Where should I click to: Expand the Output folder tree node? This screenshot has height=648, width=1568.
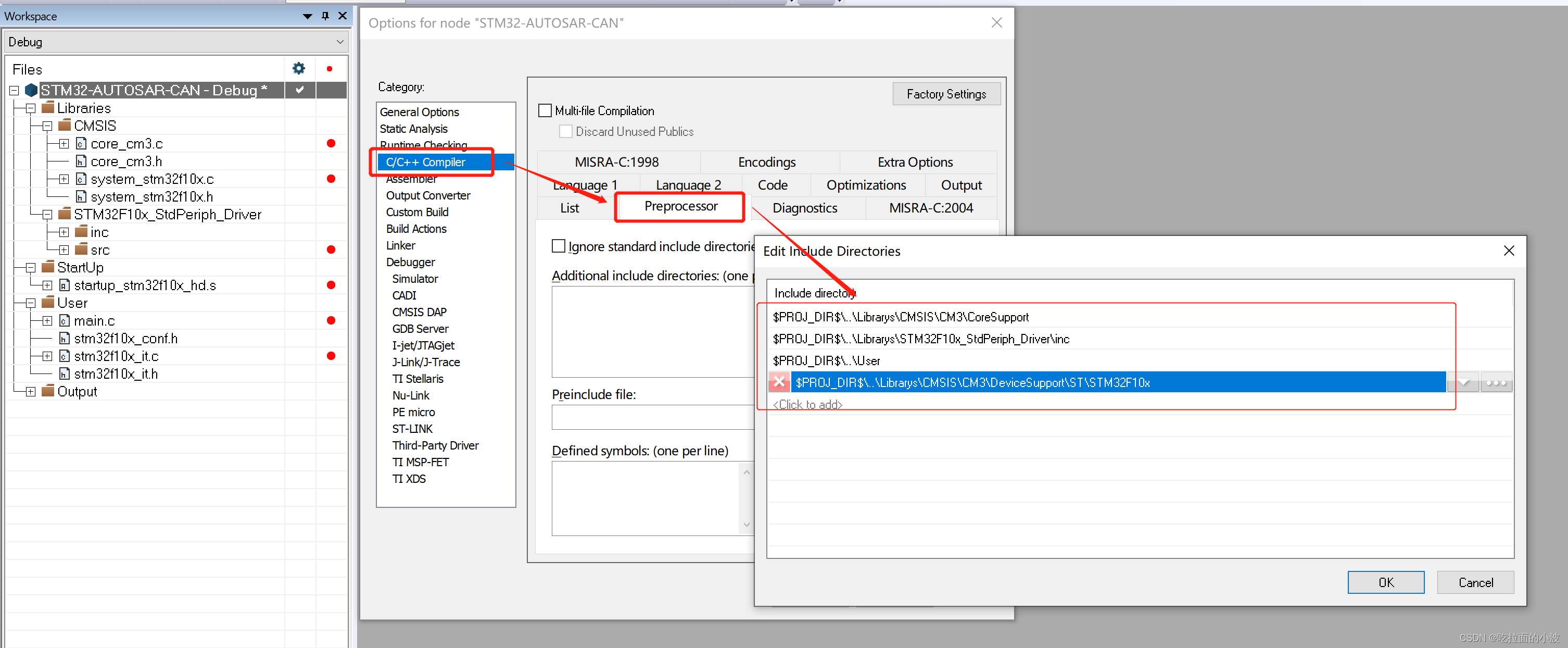[x=30, y=392]
